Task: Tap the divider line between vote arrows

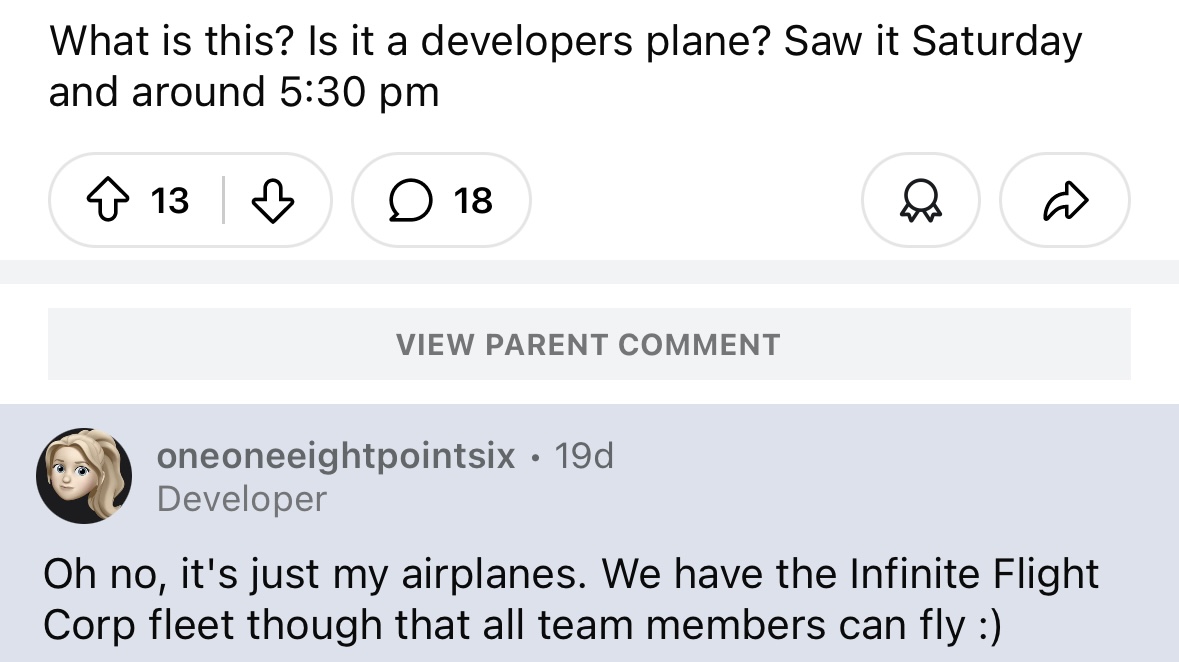Action: click(223, 201)
